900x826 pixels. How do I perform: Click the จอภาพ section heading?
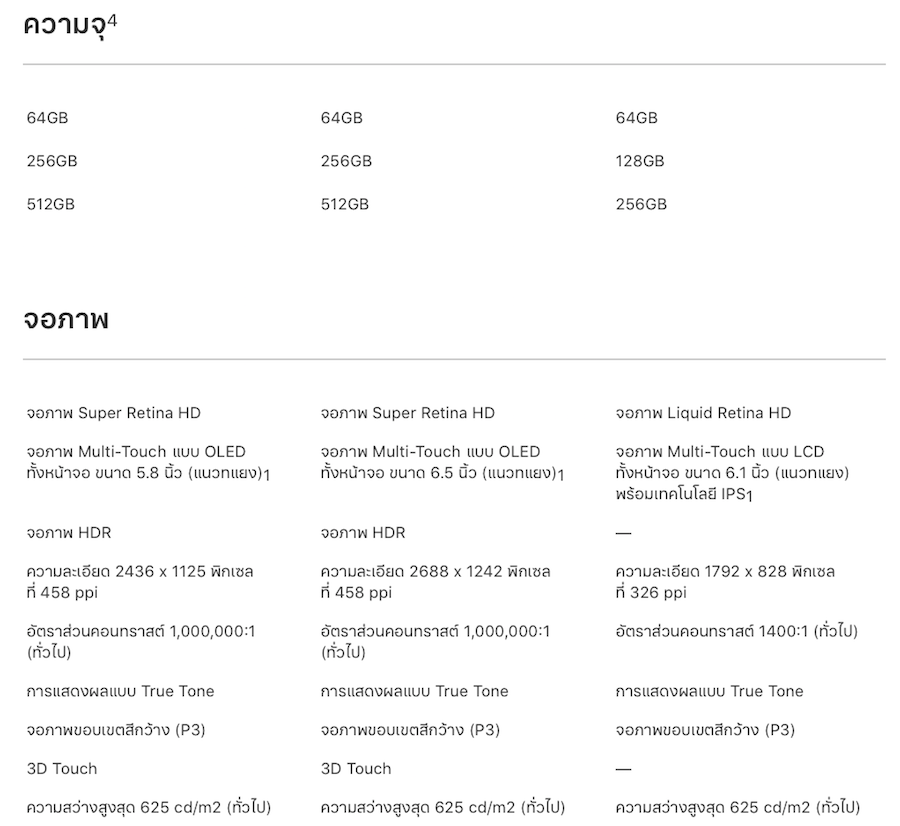[65, 320]
